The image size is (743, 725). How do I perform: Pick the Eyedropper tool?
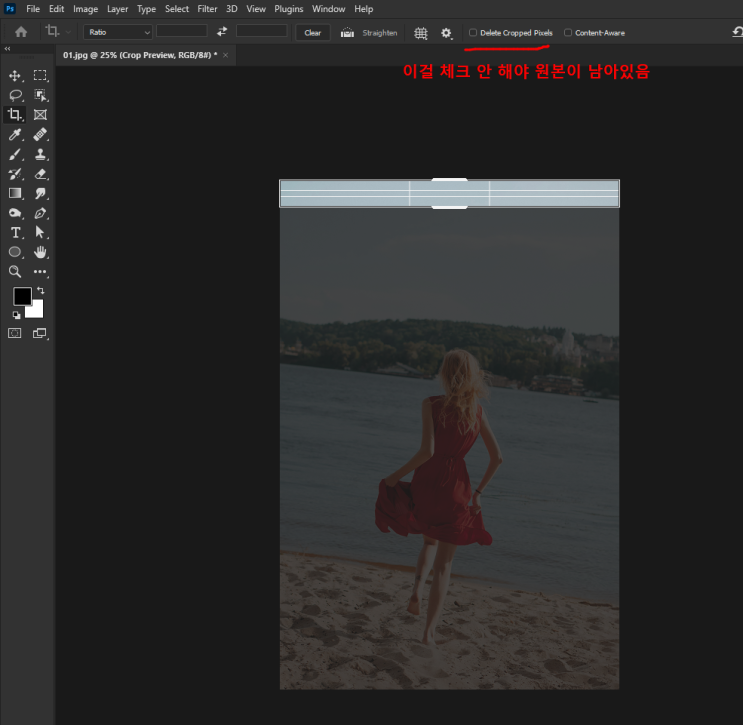[15, 135]
